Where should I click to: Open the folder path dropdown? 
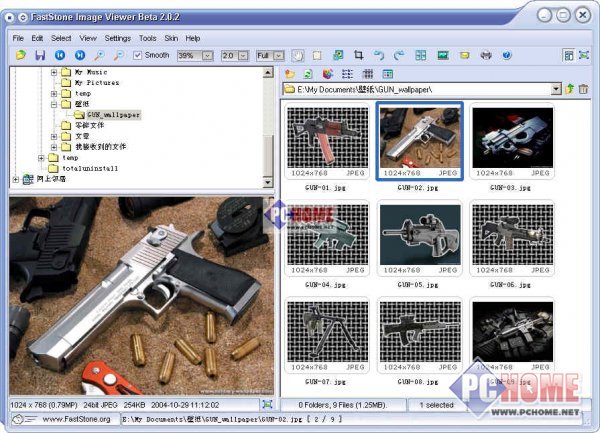tap(556, 90)
